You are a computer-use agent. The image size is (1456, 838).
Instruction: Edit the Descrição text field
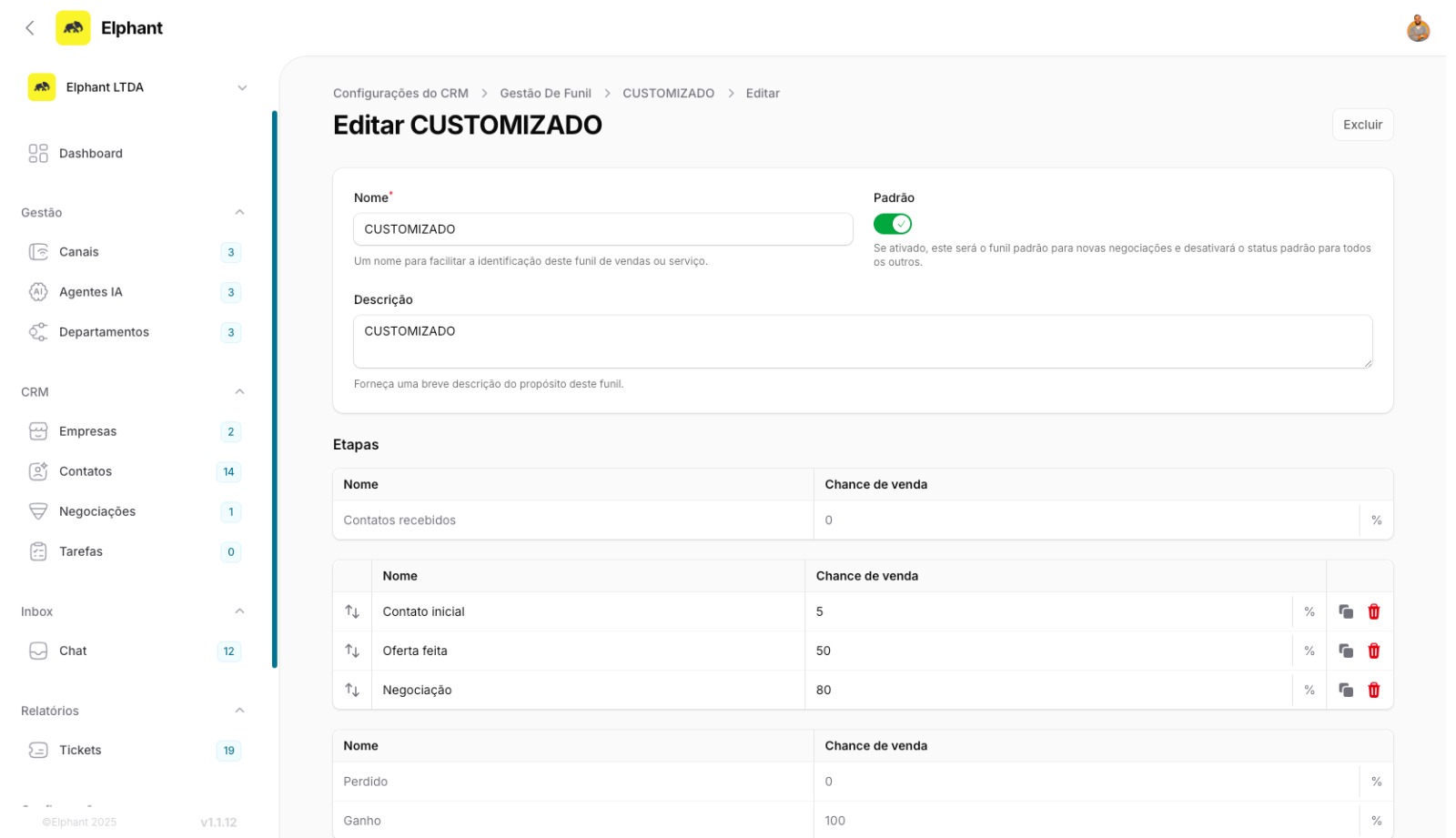pos(863,341)
